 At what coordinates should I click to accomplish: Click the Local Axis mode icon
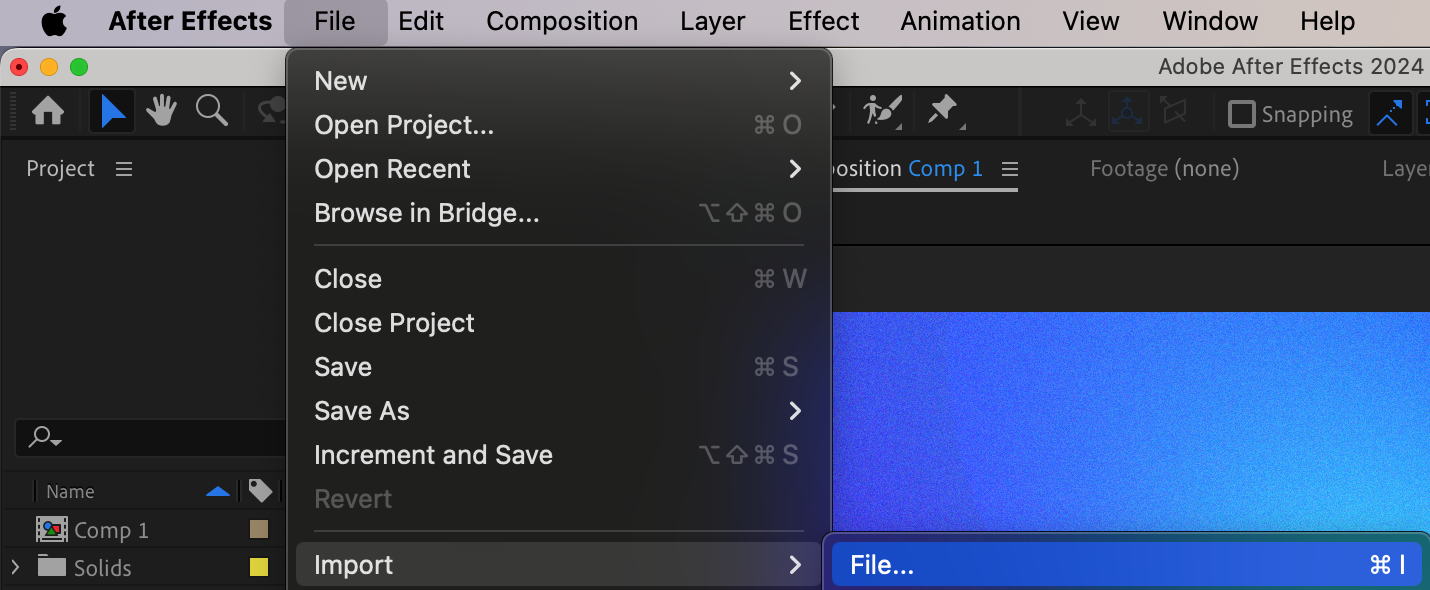[1080, 114]
